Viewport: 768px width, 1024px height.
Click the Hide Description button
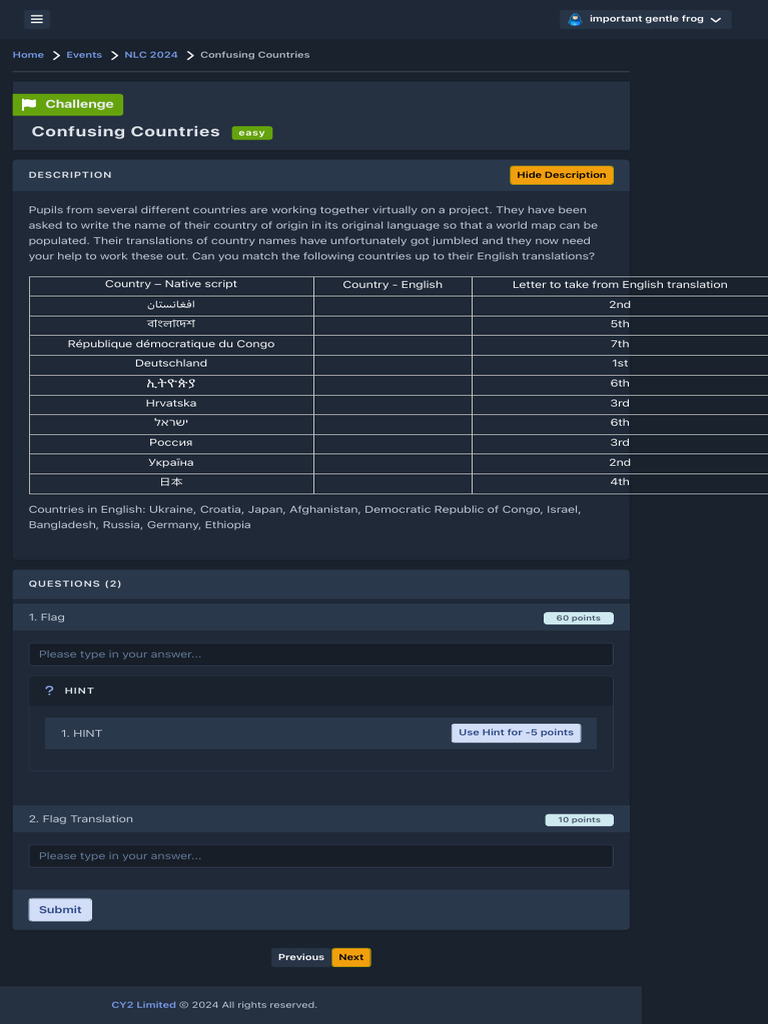[x=562, y=175]
